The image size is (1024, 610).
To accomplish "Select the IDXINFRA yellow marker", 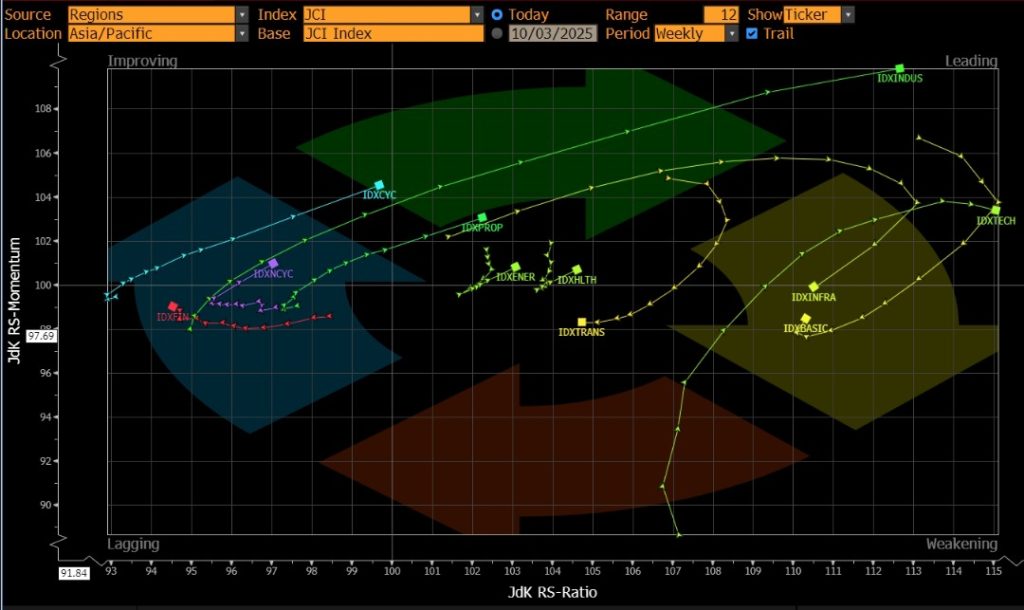I will pyautogui.click(x=814, y=287).
